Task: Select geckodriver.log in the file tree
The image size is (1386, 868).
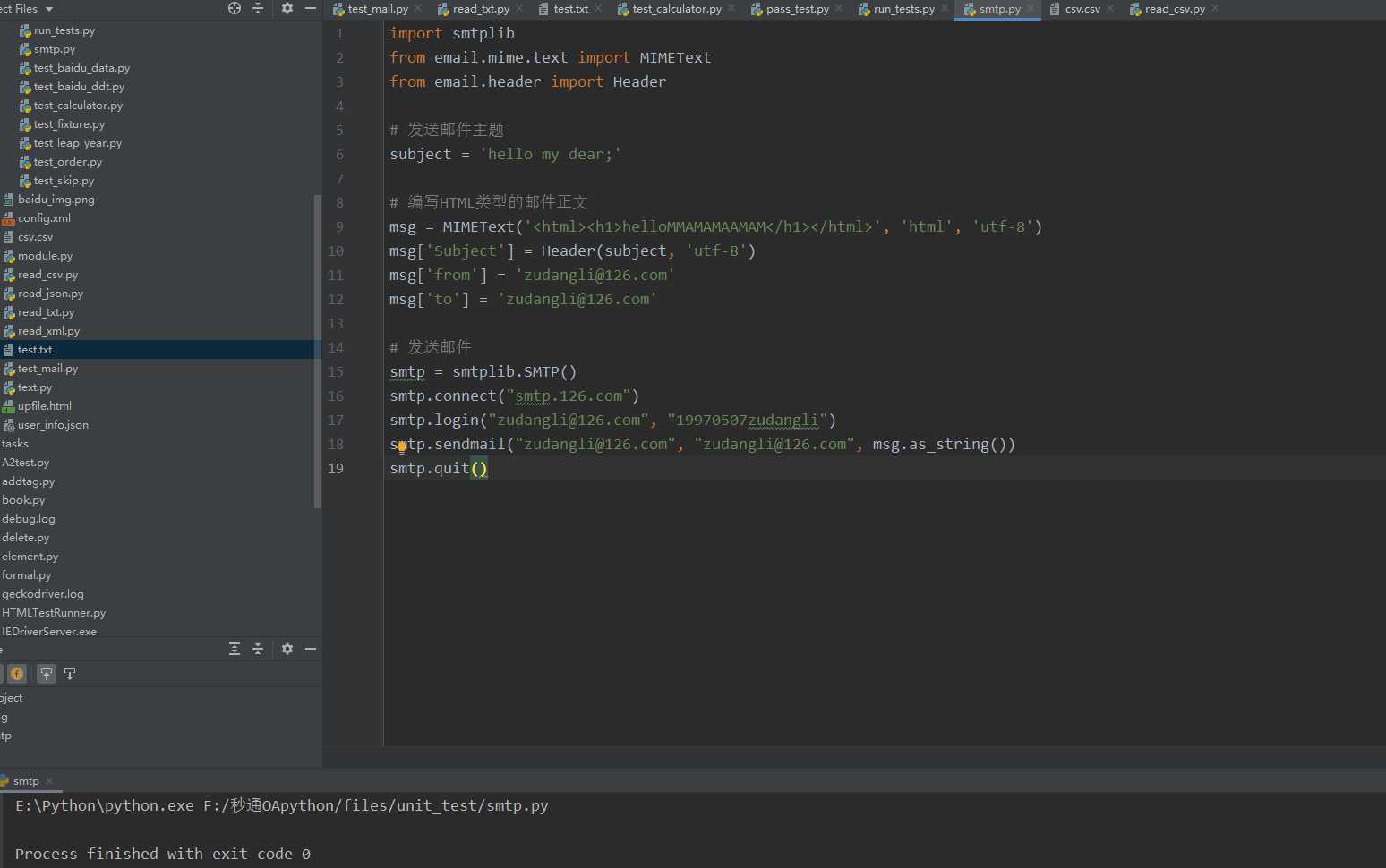Action: pos(43,594)
